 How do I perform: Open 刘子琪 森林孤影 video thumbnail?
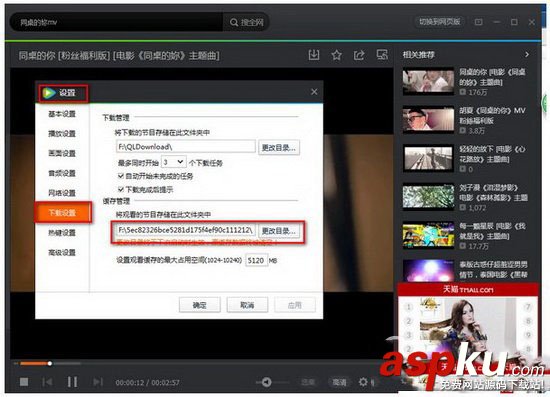(428, 196)
